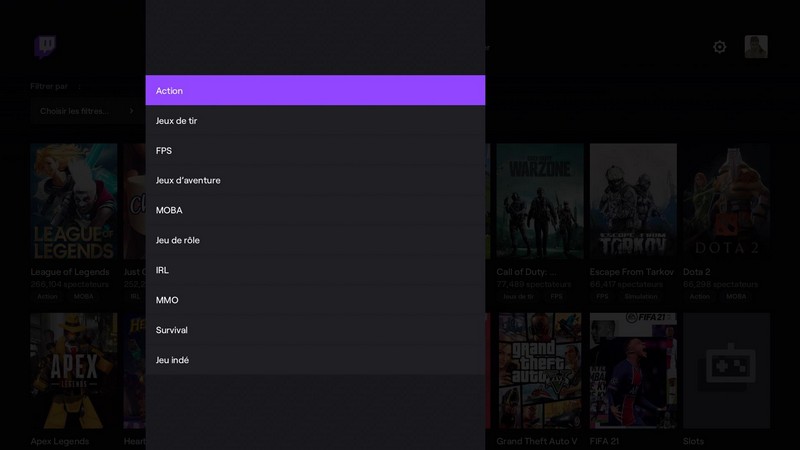Click the Slots category title
Viewport: 800px width, 450px height.
[693, 441]
